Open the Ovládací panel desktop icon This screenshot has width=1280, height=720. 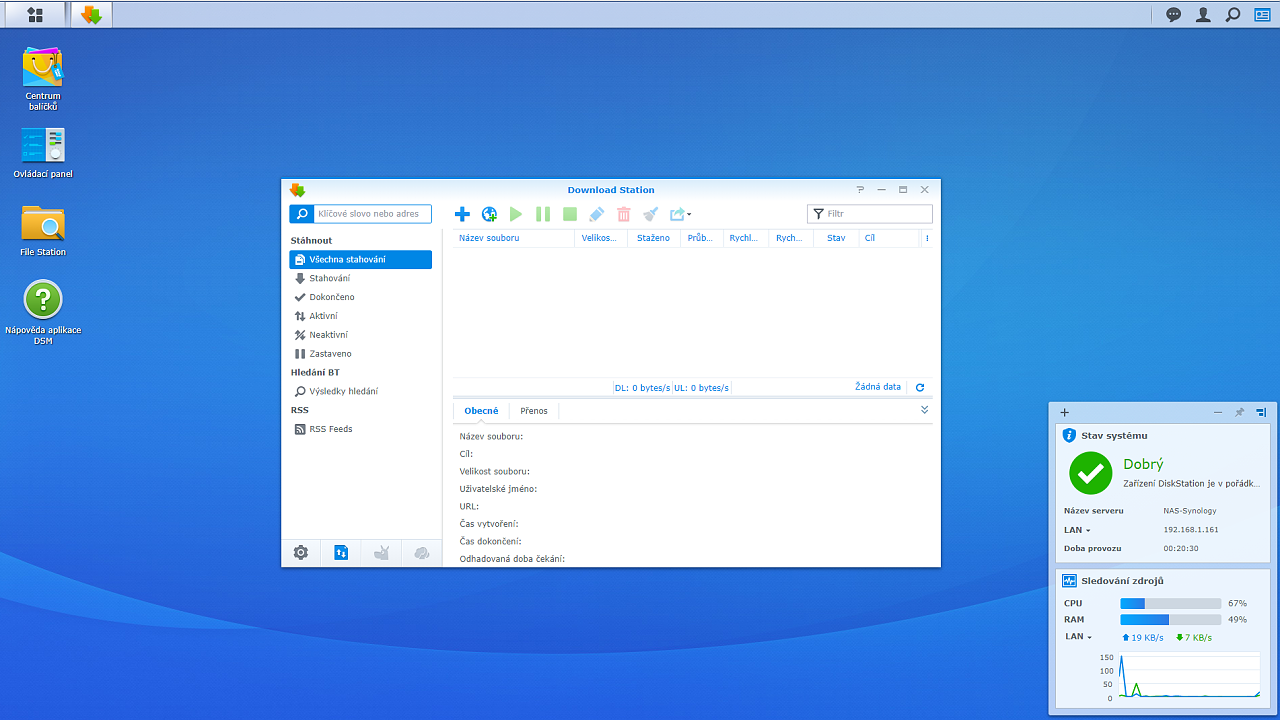[x=42, y=153]
